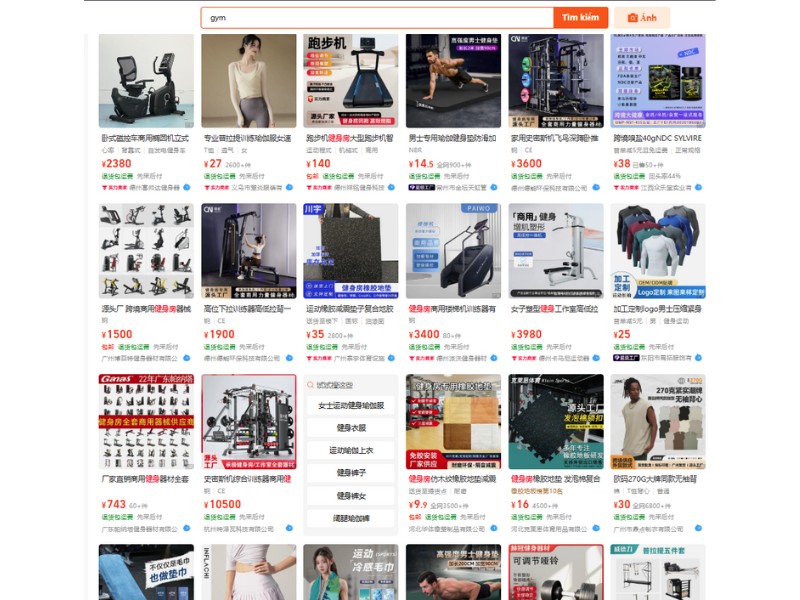Open chat icon on ¥30 sleeveless vest listing
The width and height of the screenshot is (800, 600).
[698, 529]
